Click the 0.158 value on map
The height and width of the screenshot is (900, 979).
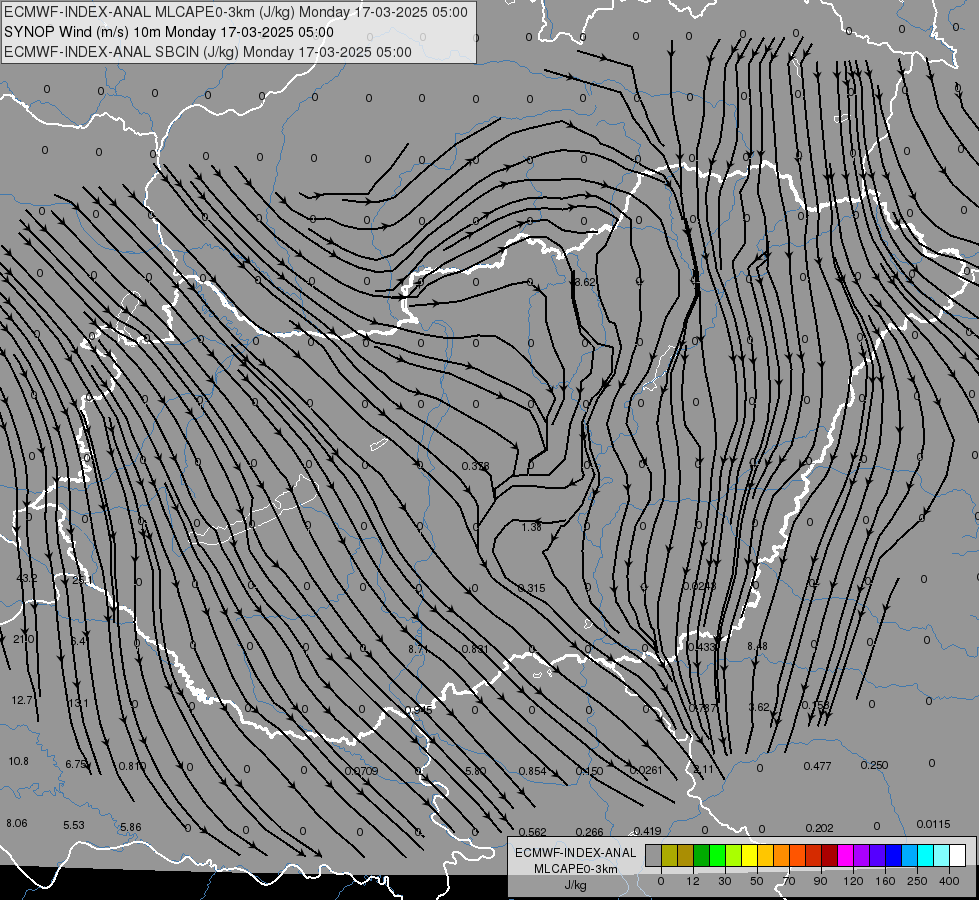[815, 706]
